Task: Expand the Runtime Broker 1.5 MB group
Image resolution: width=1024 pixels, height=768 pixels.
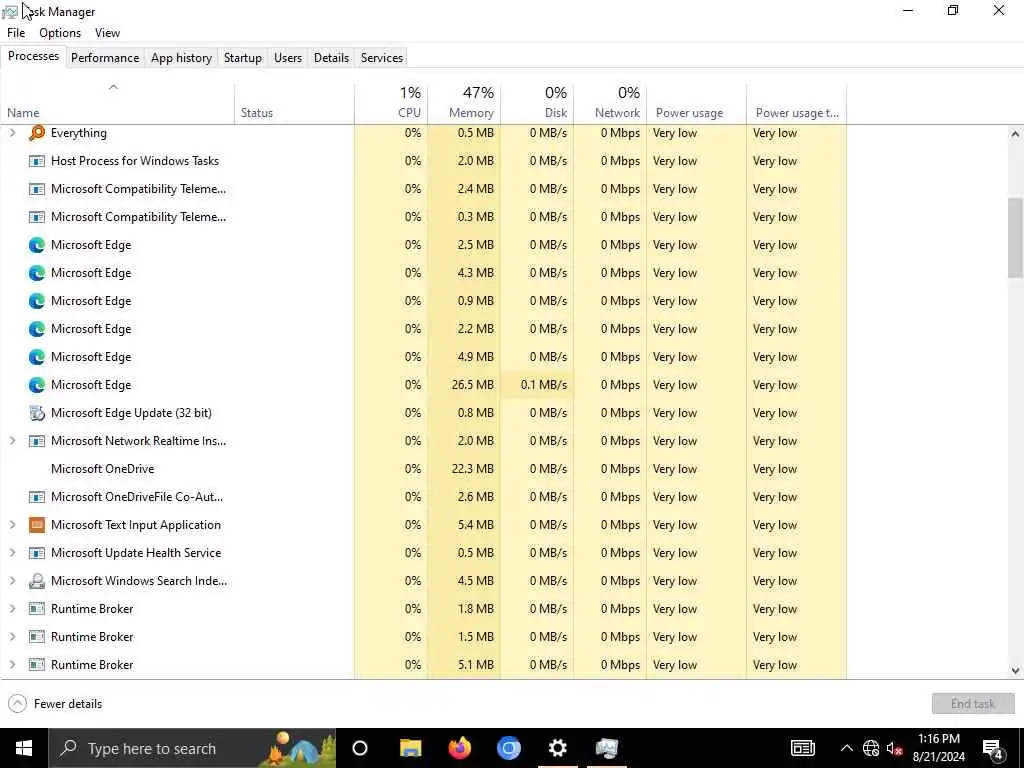Action: [x=12, y=637]
